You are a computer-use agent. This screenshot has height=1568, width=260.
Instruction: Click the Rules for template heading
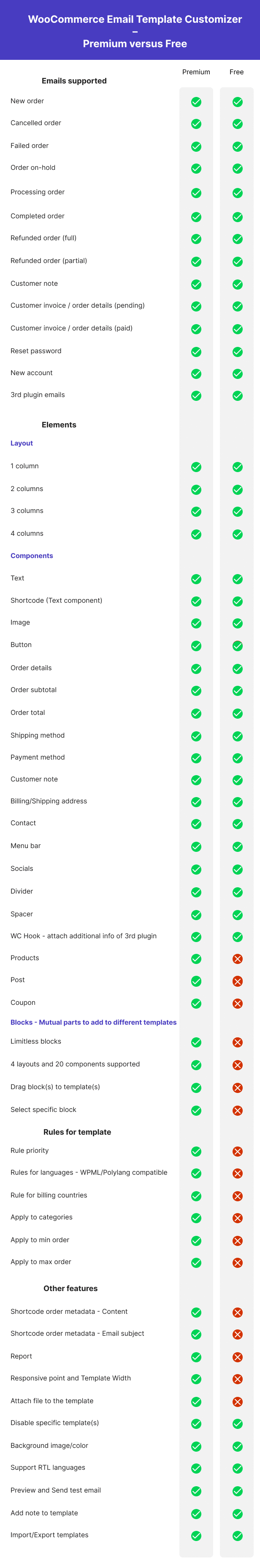(77, 1132)
